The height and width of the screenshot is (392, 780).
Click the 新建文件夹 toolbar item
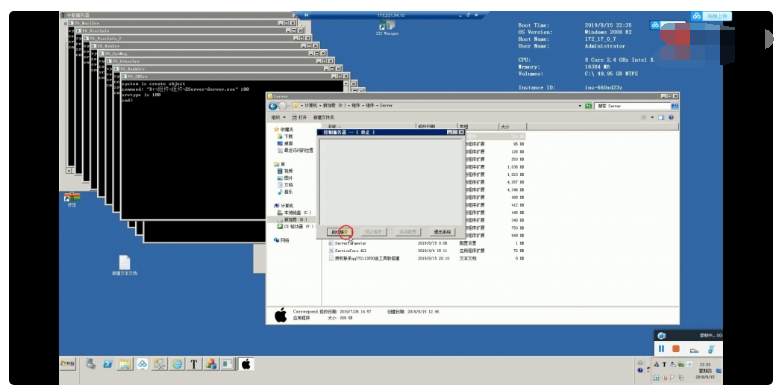(323, 117)
